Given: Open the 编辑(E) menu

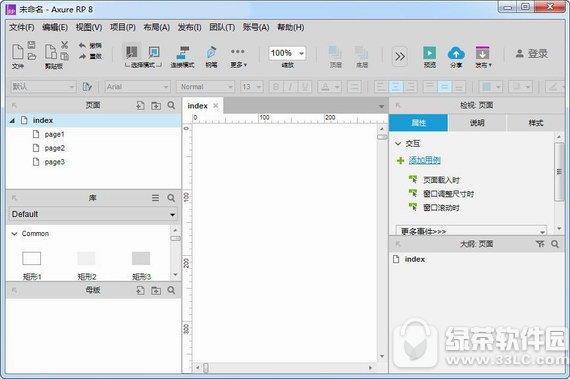Looking at the screenshot, I should [55, 27].
